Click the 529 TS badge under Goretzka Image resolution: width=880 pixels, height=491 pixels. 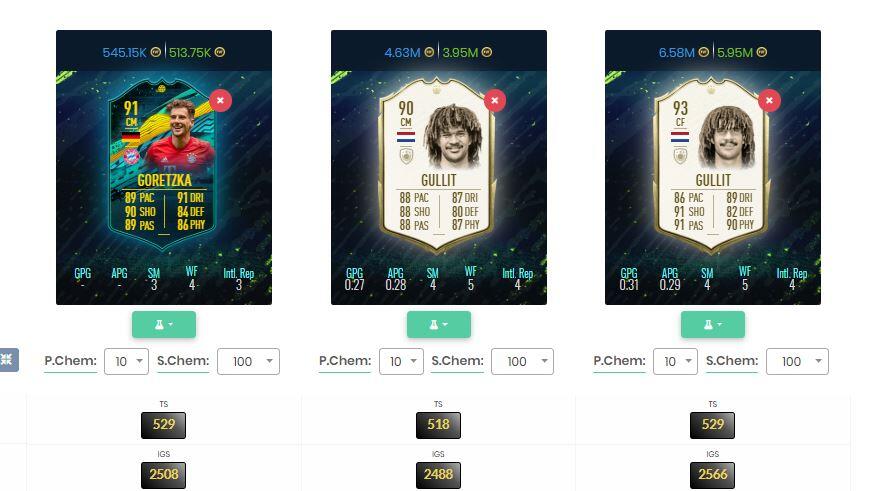pos(163,425)
